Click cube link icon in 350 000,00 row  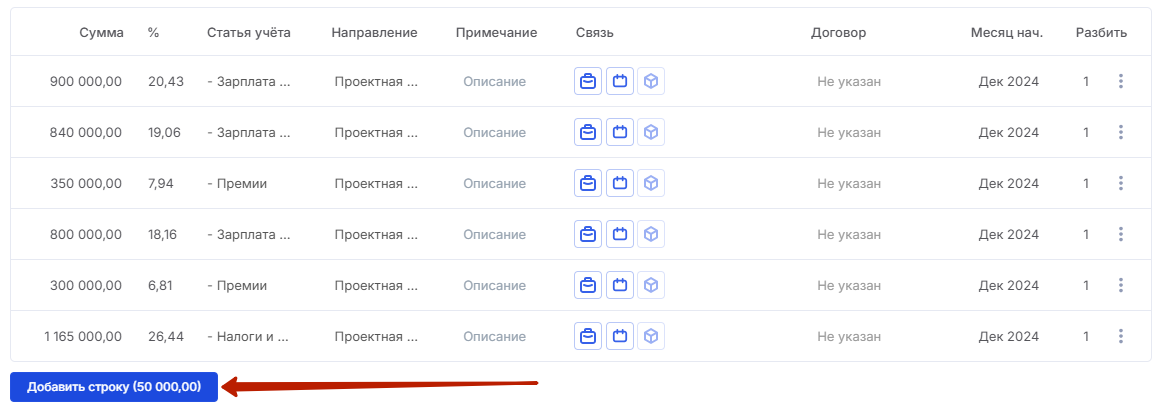[x=651, y=183]
